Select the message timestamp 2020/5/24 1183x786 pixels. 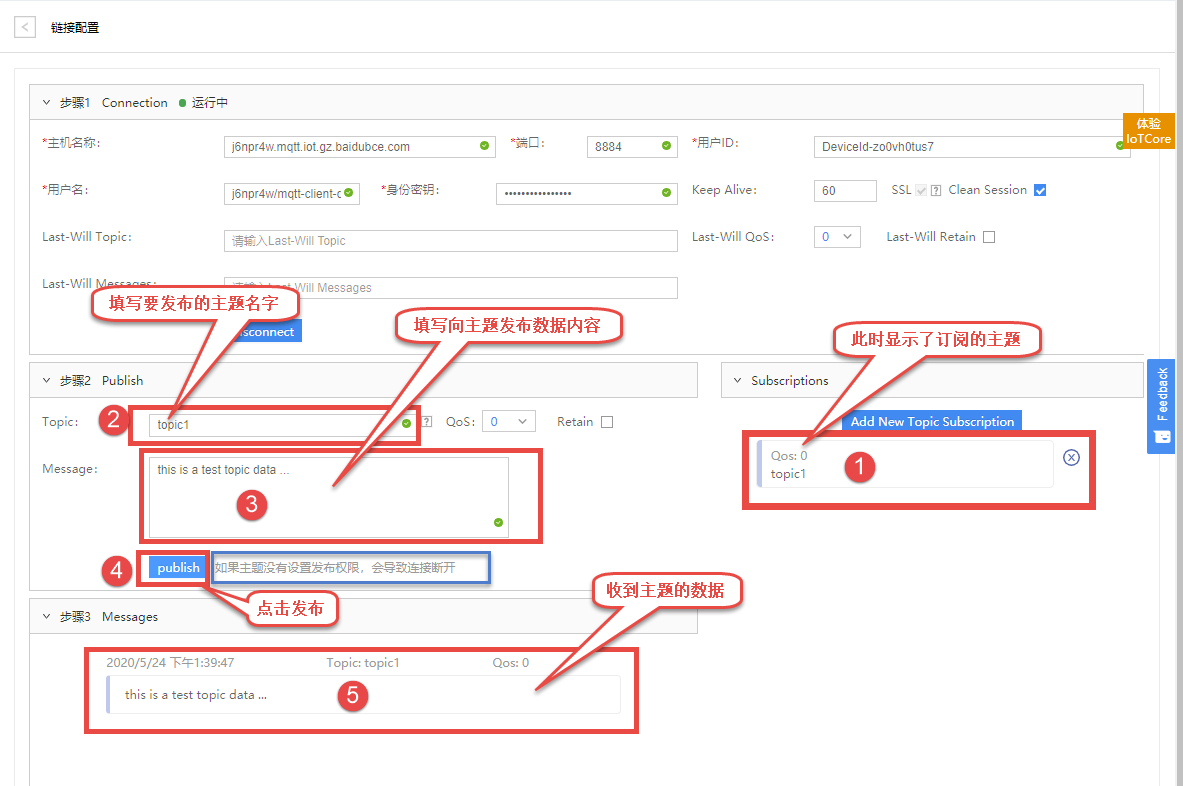pyautogui.click(x=170, y=662)
